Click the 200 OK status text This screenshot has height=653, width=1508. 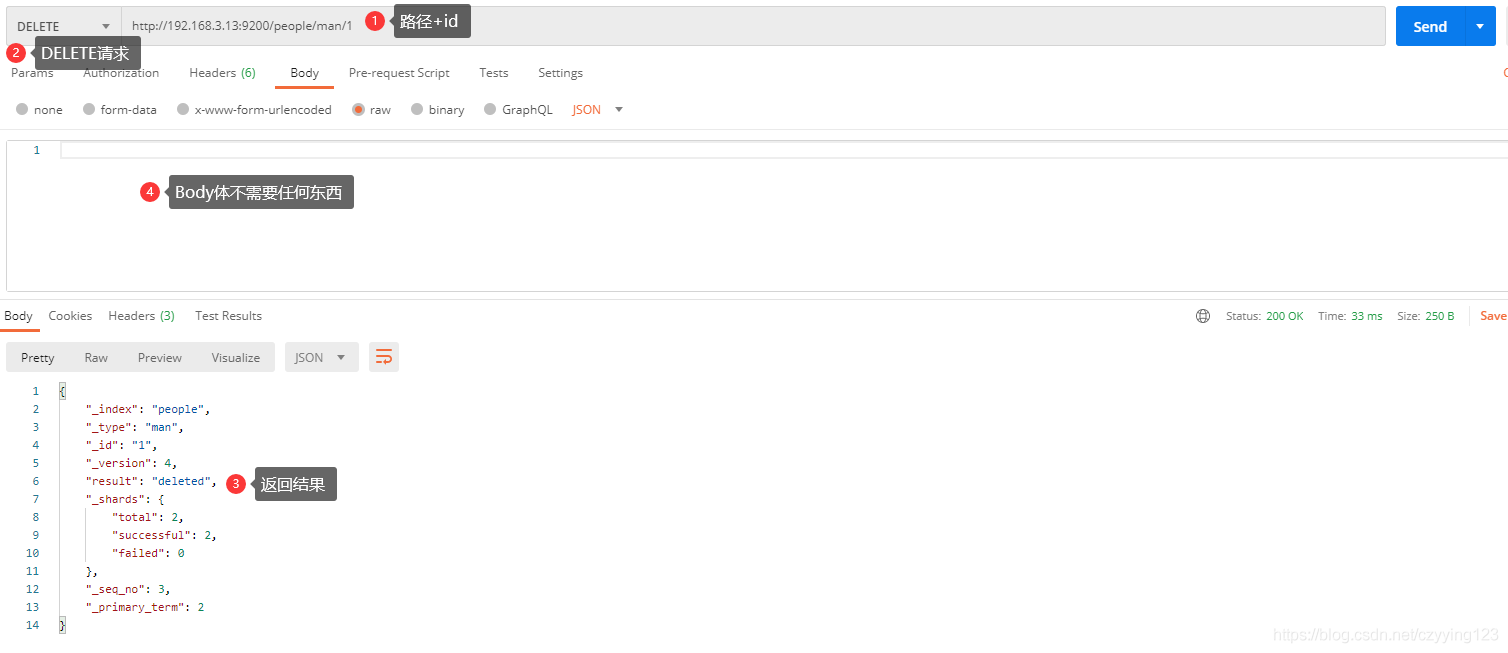tap(1284, 316)
